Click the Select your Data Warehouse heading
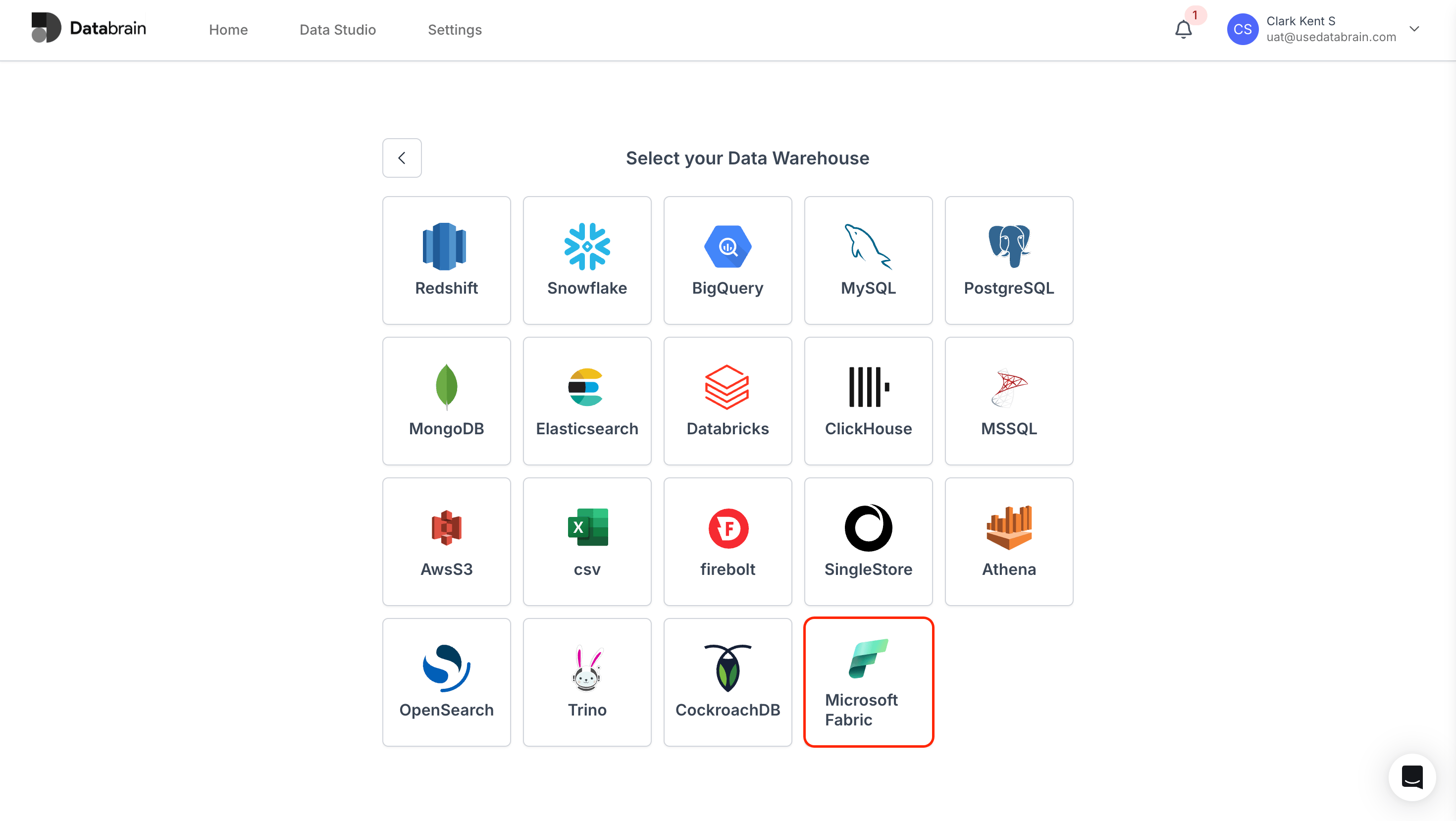The width and height of the screenshot is (1456, 821). [747, 158]
